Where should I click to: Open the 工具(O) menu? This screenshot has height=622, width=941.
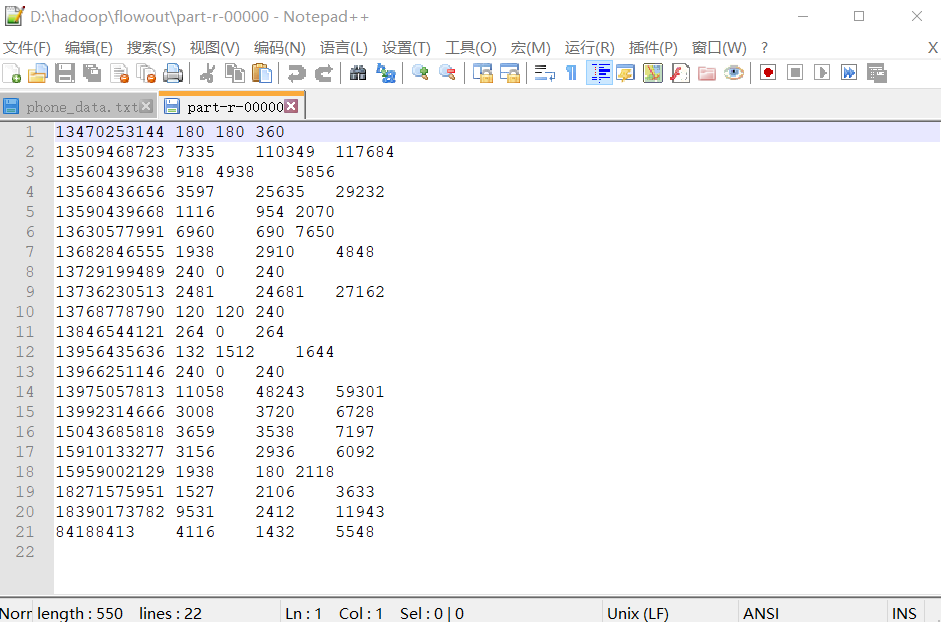(471, 47)
